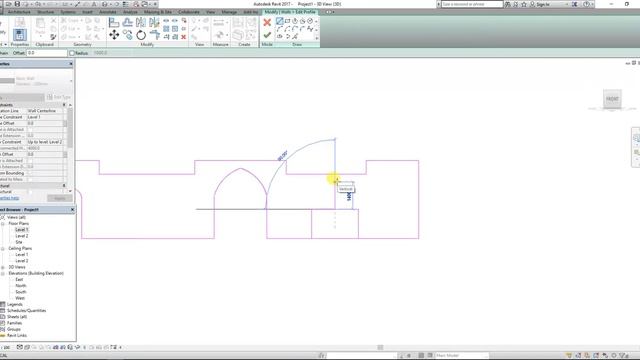The width and height of the screenshot is (640, 360).
Task: Collapse the Constraints section in Properties
Action: pyautogui.click(x=64, y=105)
